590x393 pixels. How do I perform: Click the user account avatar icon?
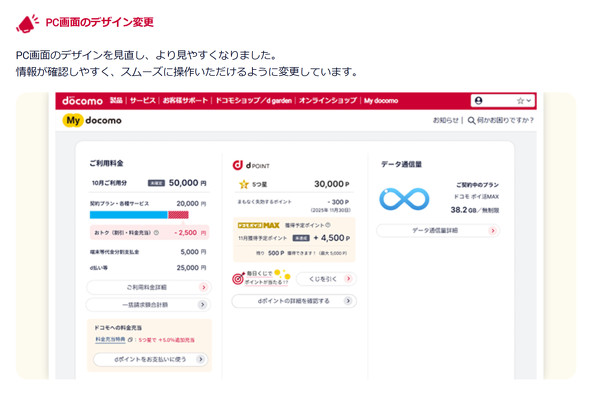[x=479, y=101]
